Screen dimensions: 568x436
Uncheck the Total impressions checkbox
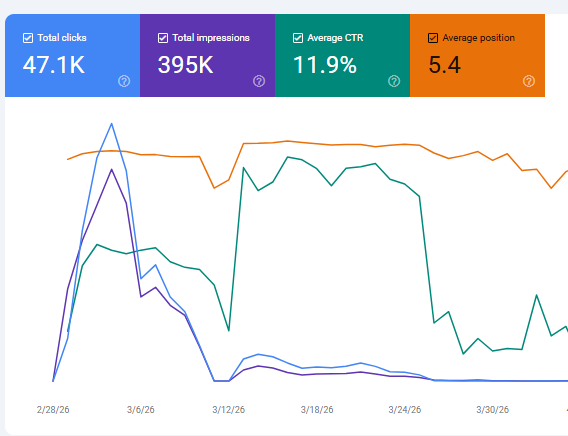[163, 38]
